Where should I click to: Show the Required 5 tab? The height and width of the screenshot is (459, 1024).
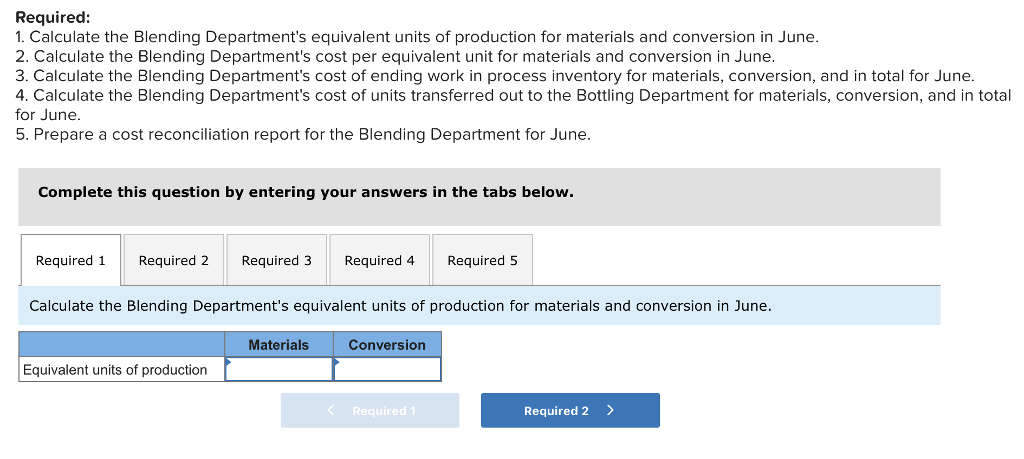[482, 261]
